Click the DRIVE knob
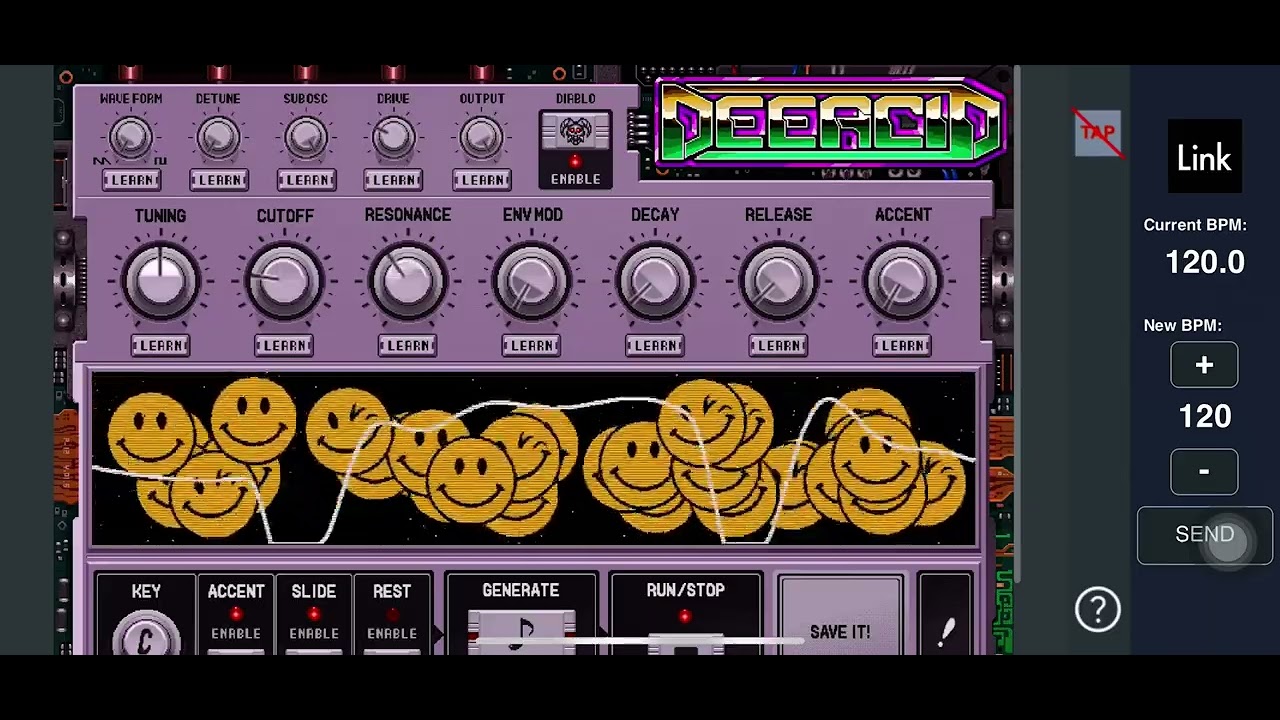This screenshot has height=720, width=1280. [393, 138]
